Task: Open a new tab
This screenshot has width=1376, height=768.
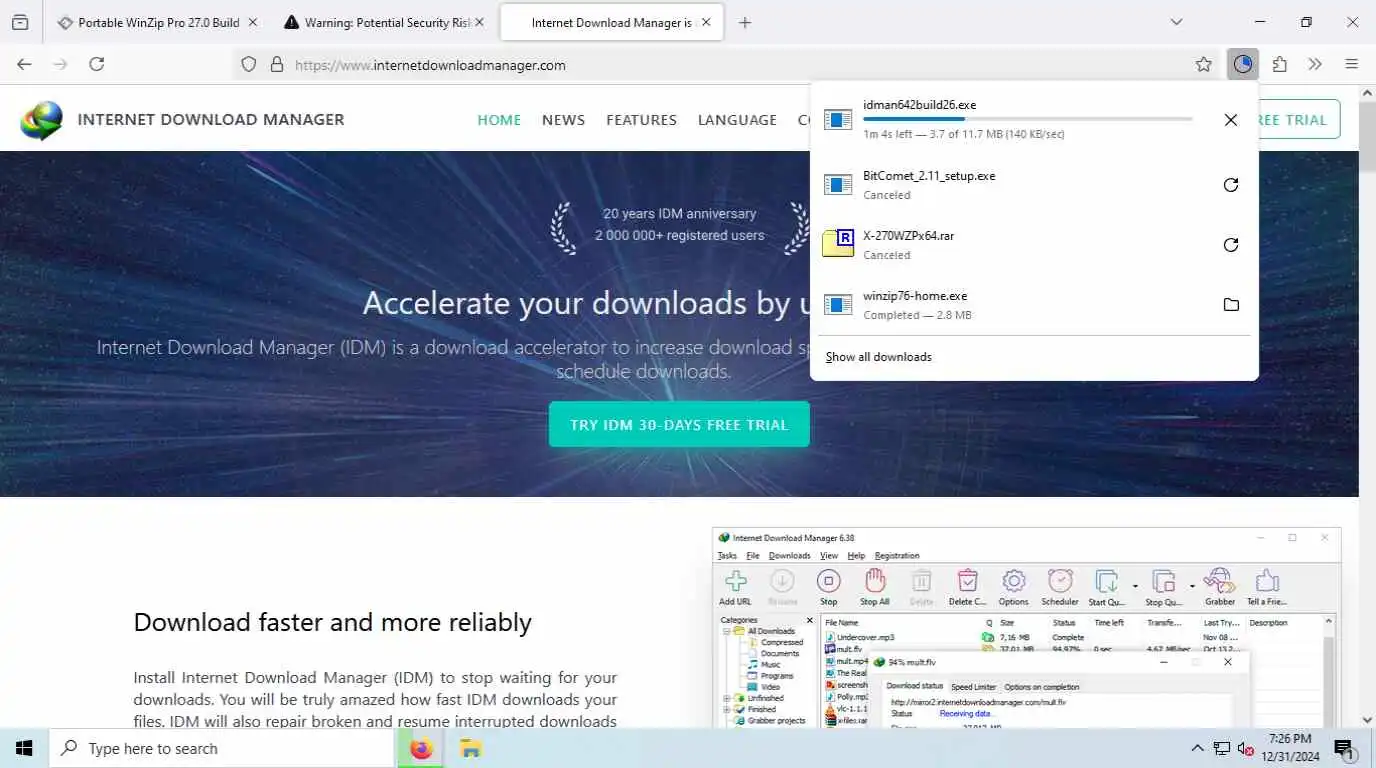Action: pos(745,22)
